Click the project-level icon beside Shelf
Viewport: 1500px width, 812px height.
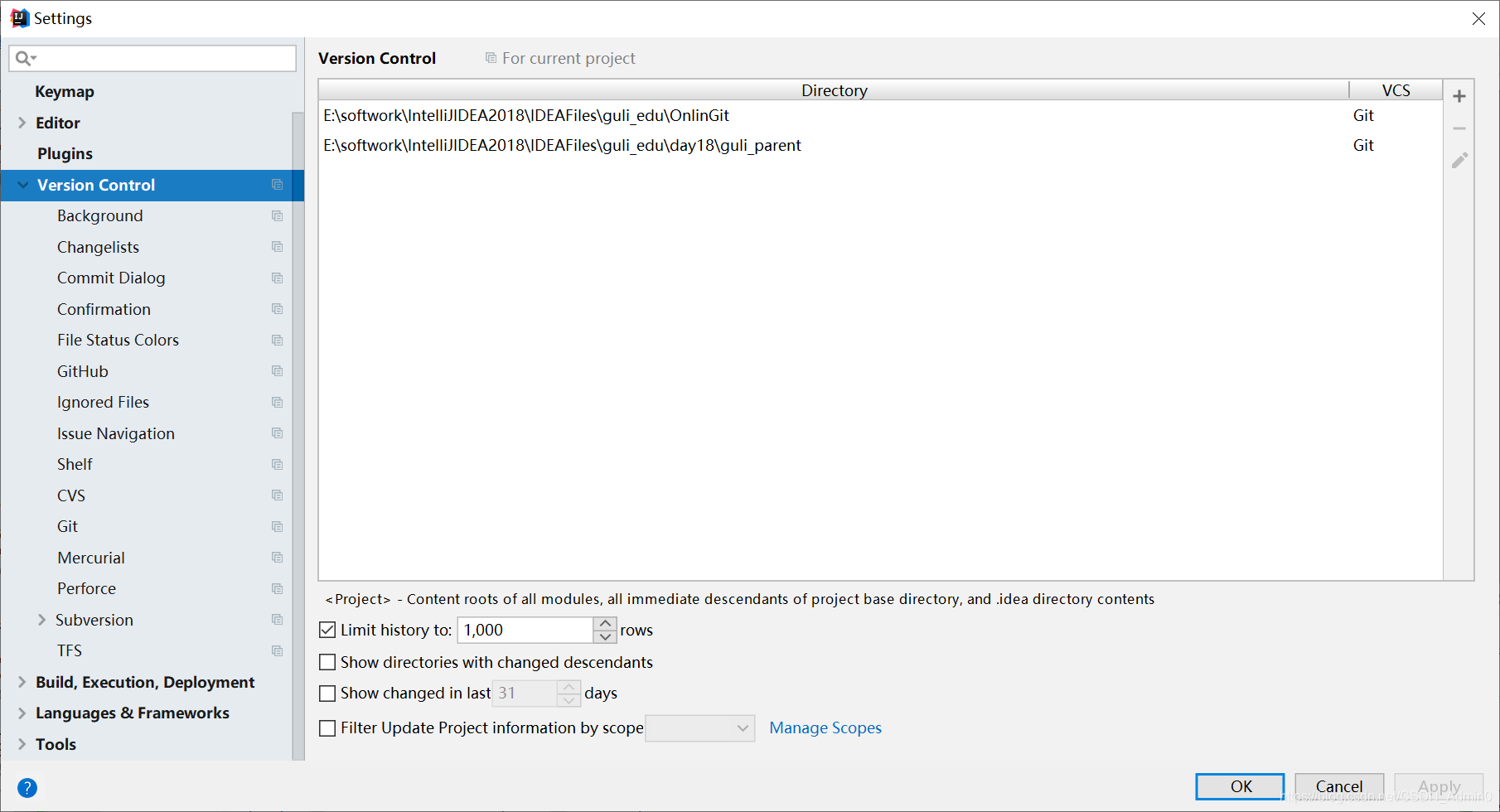[278, 465]
